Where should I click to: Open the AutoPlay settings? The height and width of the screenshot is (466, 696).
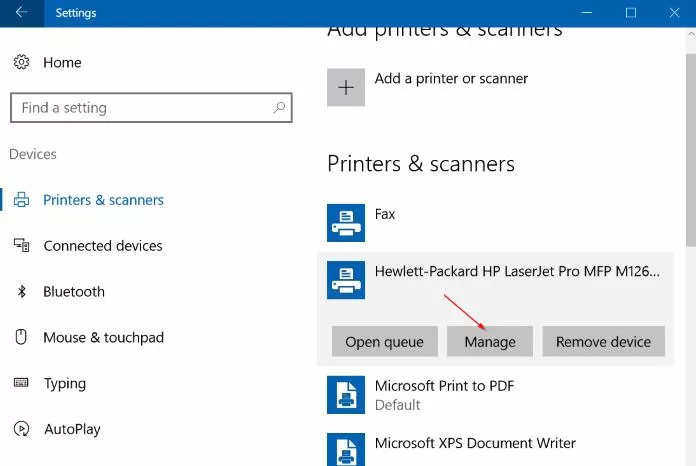(72, 429)
